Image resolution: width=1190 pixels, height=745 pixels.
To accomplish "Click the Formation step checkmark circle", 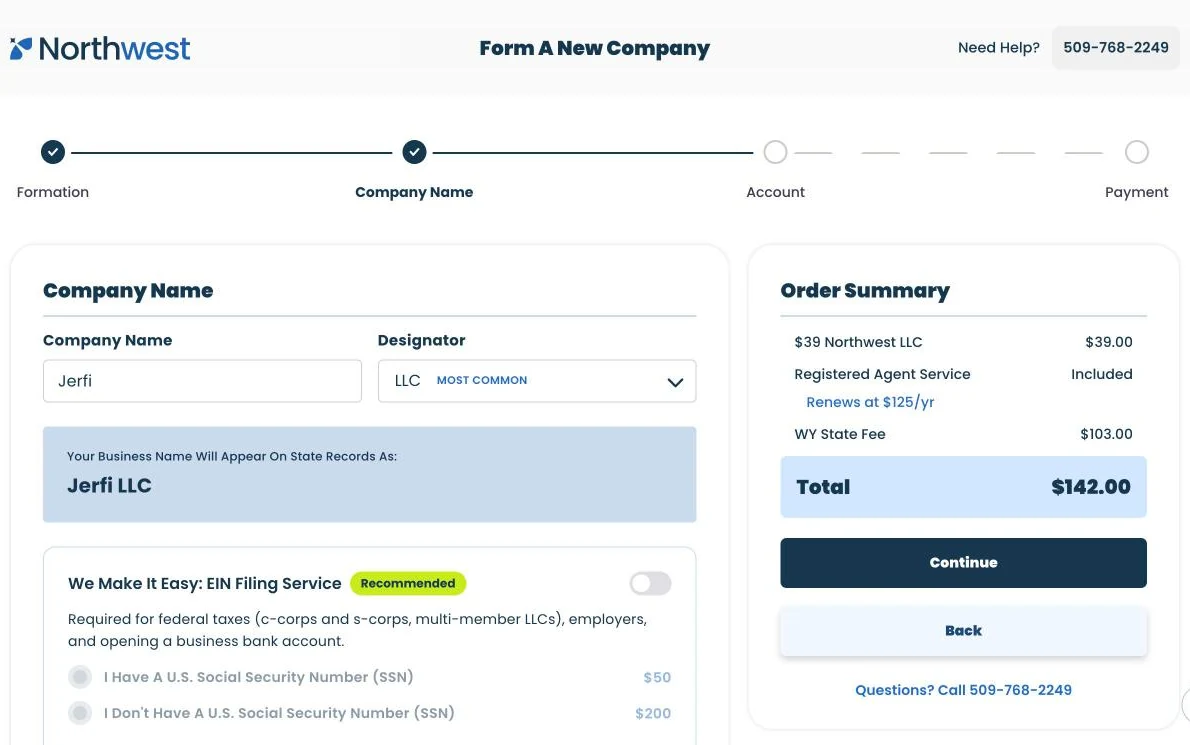I will [53, 152].
